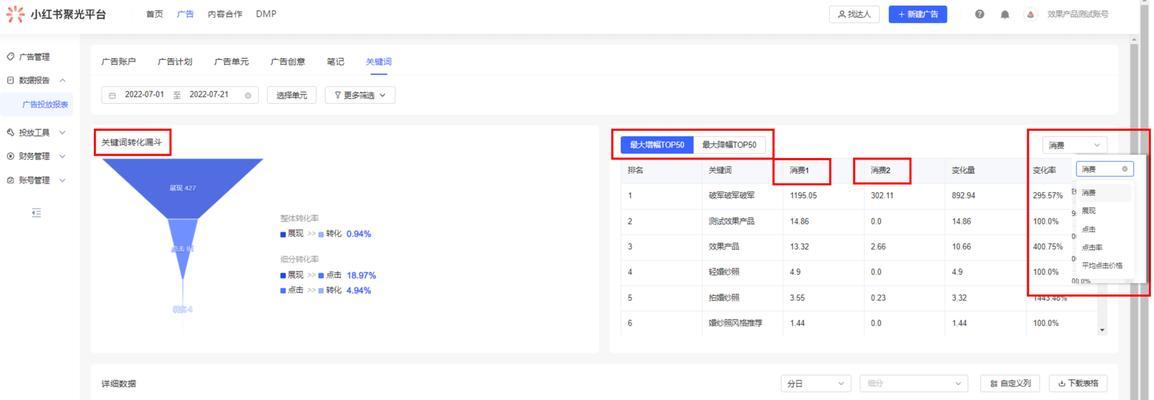Click the 自定义列 button
This screenshot has height=400, width=1154.
1010,383
